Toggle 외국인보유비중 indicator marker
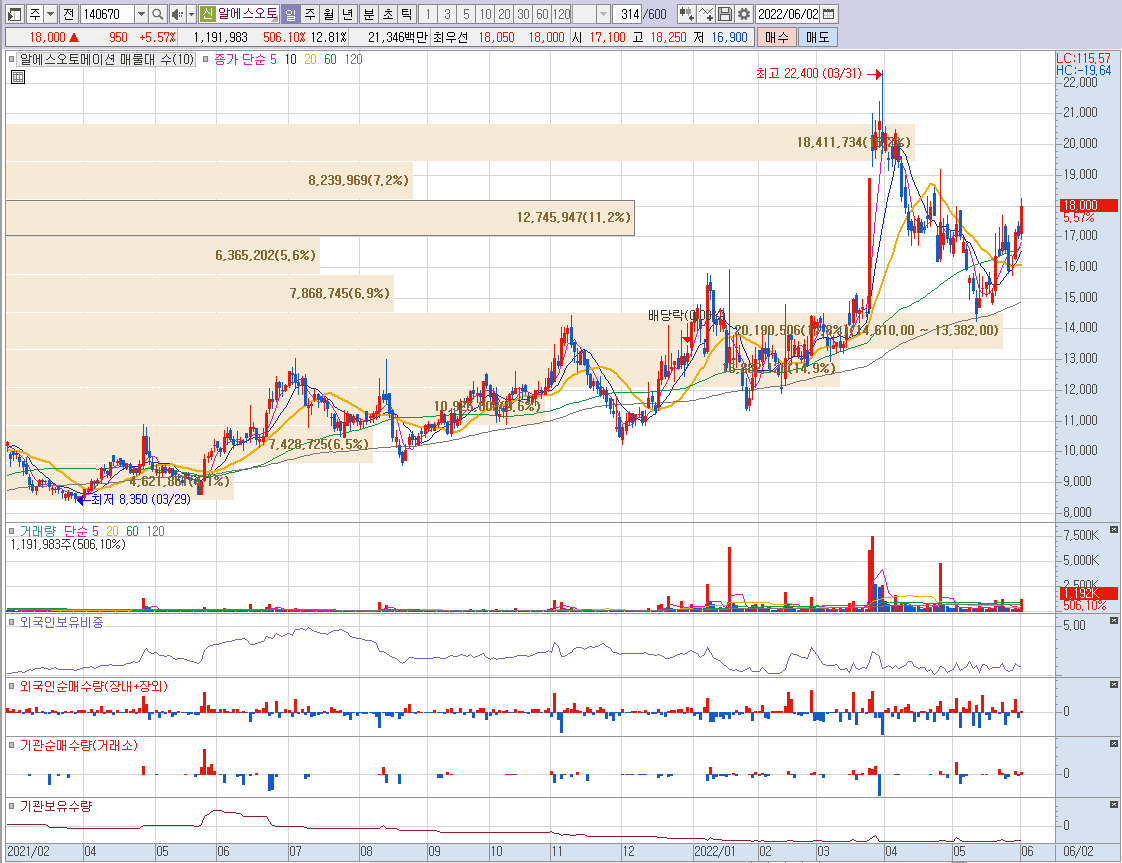 pos(11,623)
